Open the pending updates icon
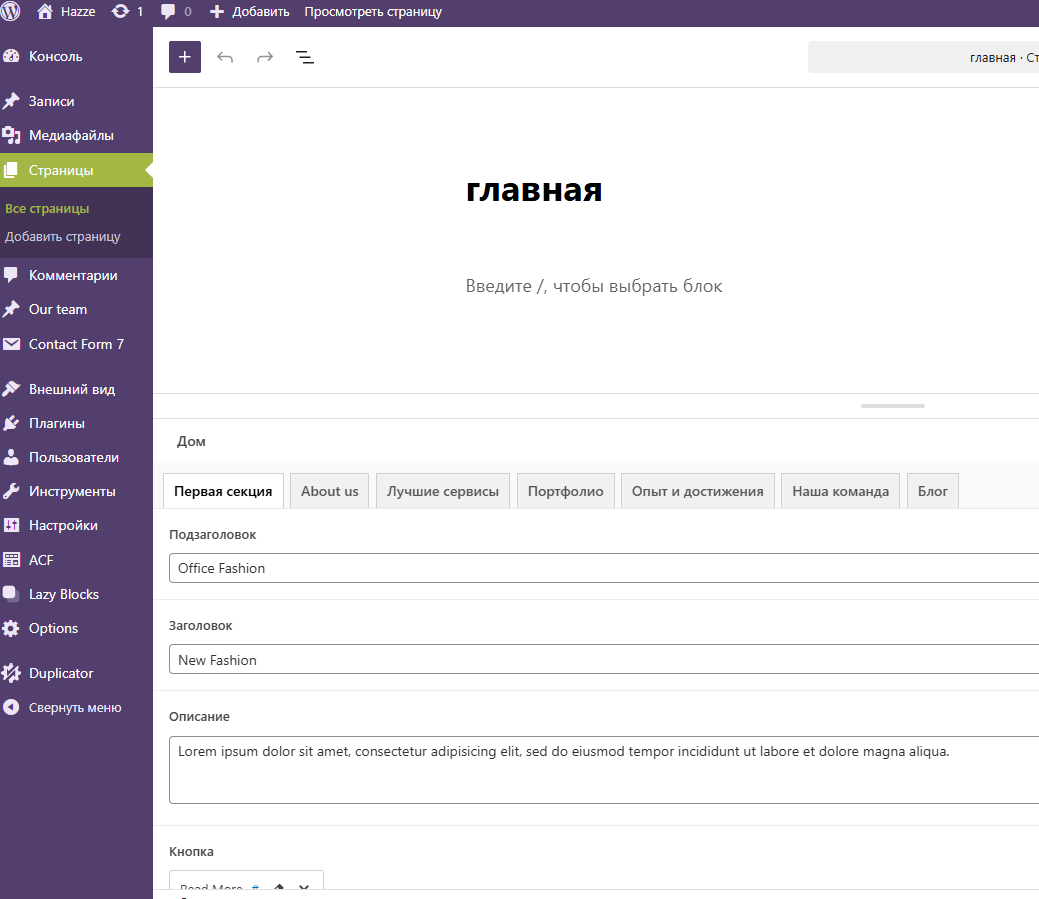The height and width of the screenshot is (899, 1039). point(127,11)
